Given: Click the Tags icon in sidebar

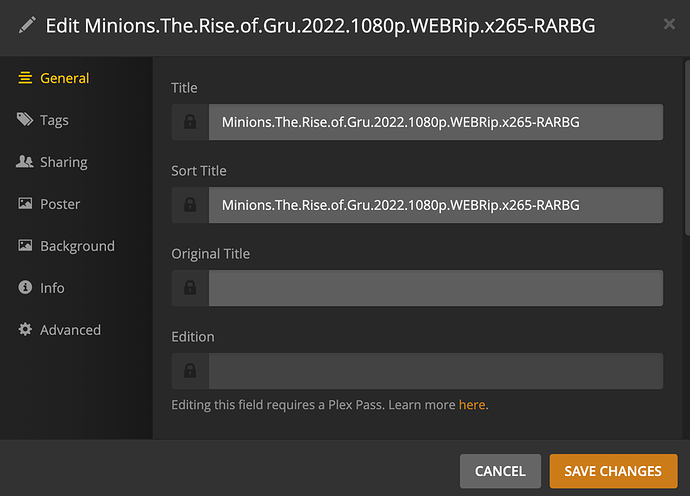Looking at the screenshot, I should (x=25, y=120).
